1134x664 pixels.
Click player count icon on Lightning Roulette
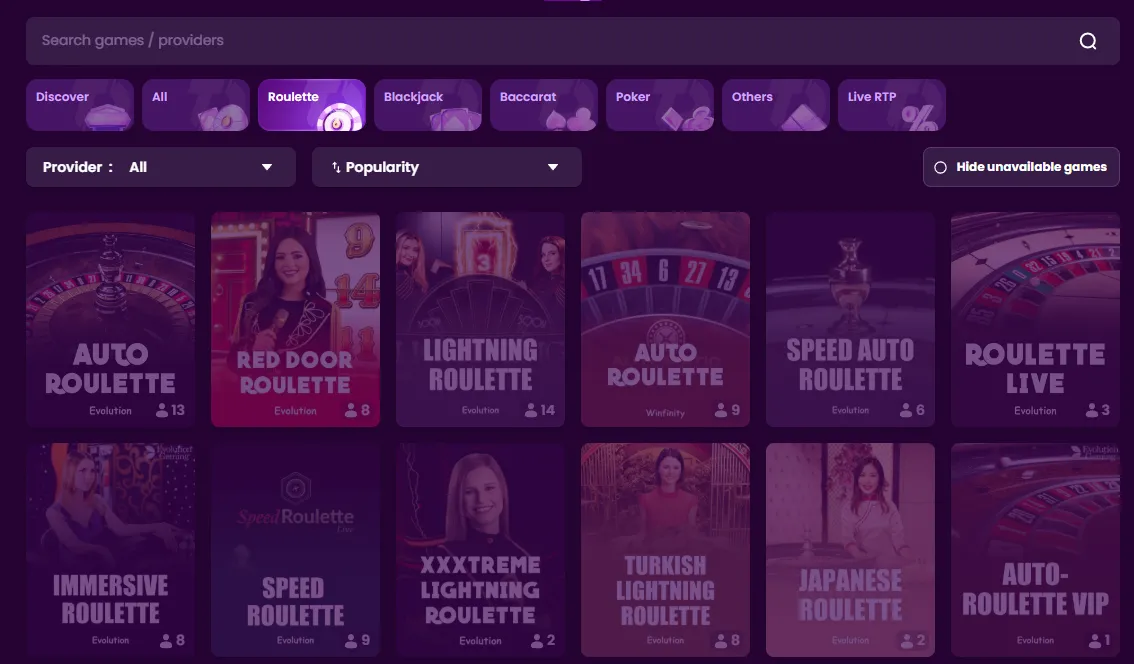[531, 410]
